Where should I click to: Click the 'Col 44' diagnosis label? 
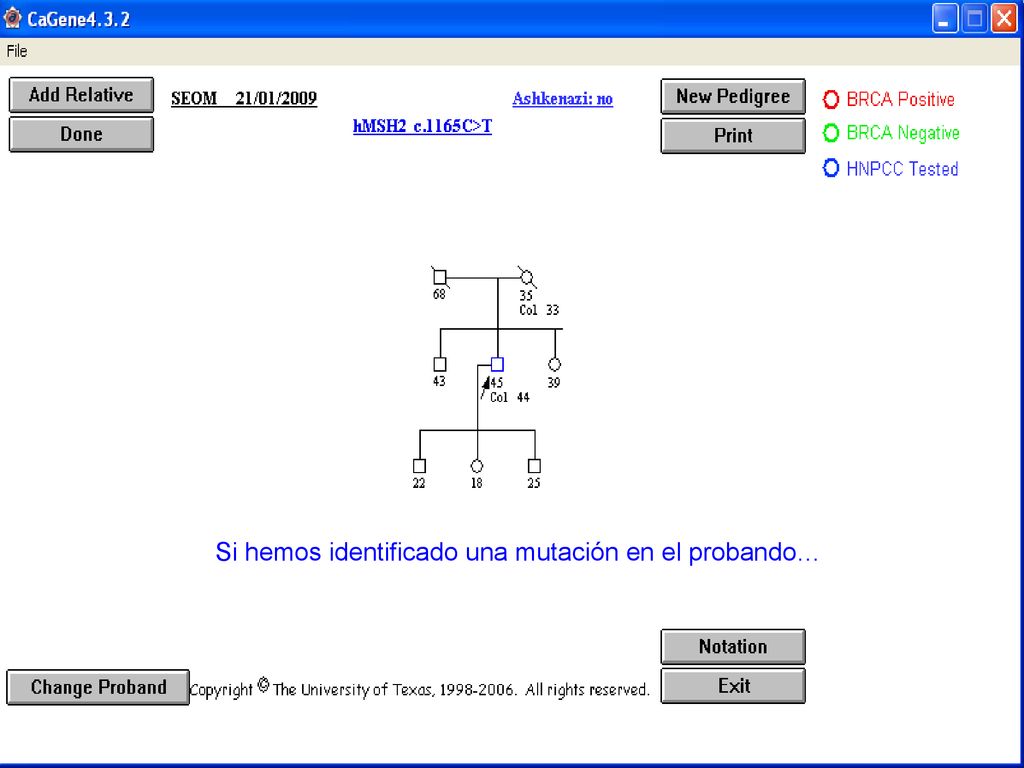(x=509, y=397)
